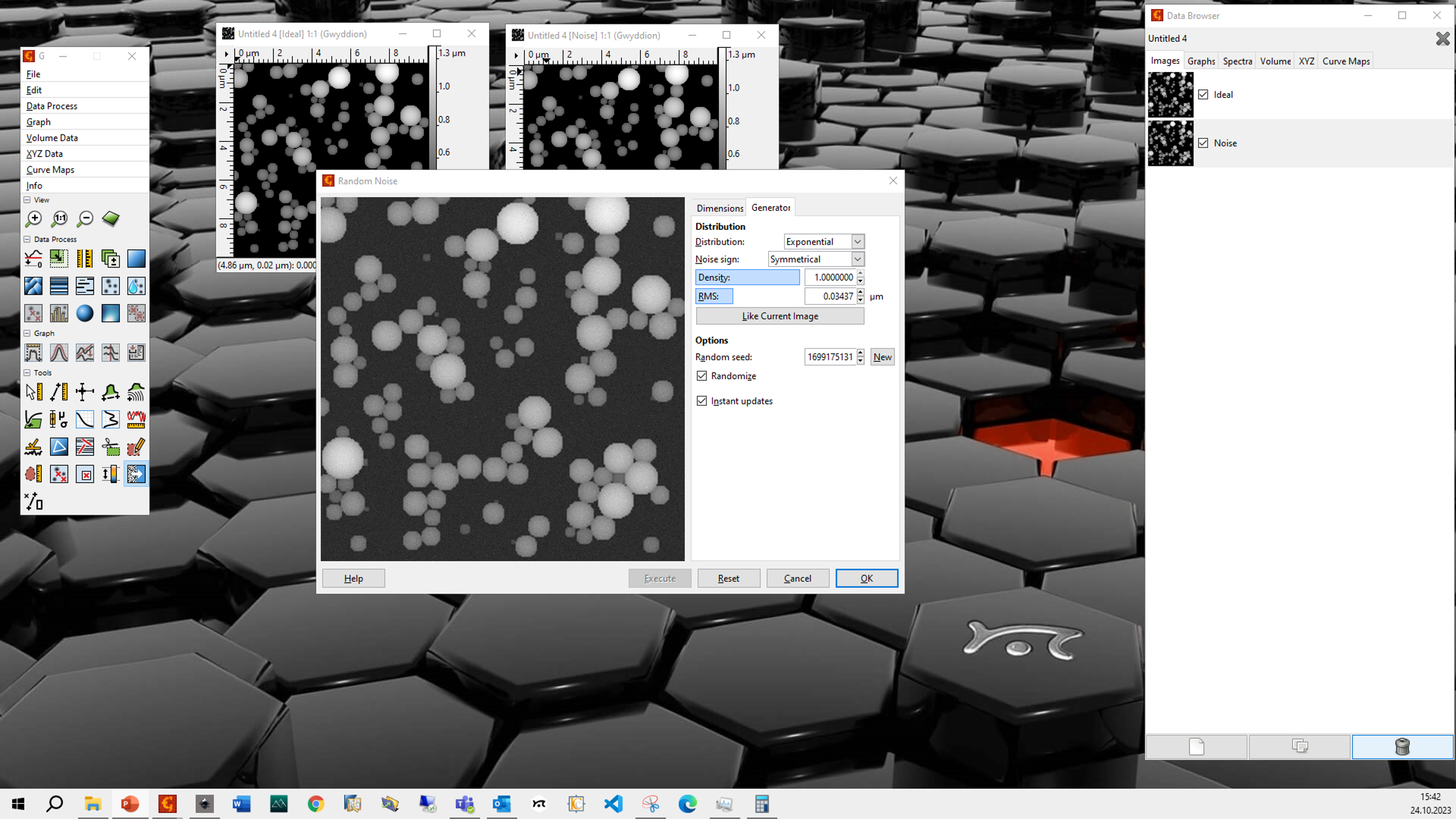Select the Color range tool
The width and height of the screenshot is (1456, 819).
tap(110, 473)
